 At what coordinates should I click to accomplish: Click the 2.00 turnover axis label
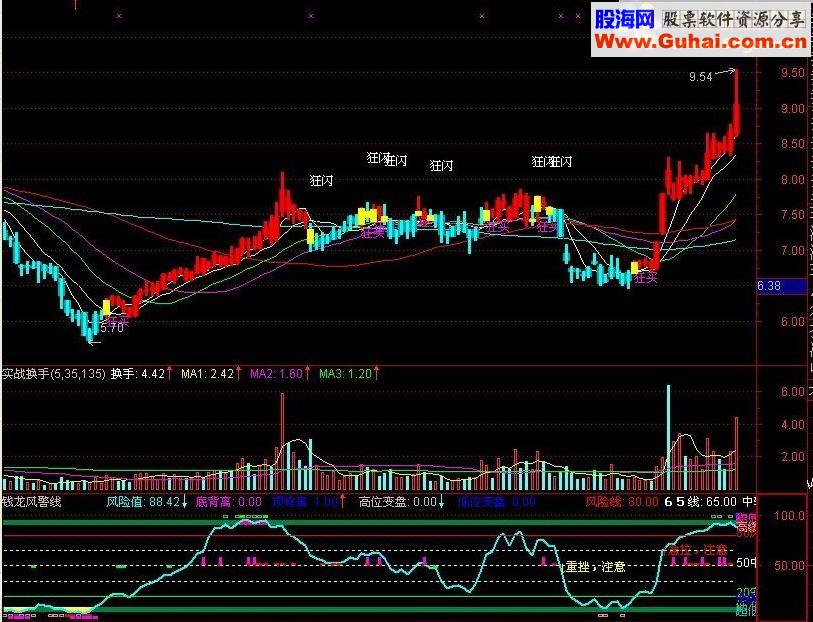pyautogui.click(x=793, y=457)
